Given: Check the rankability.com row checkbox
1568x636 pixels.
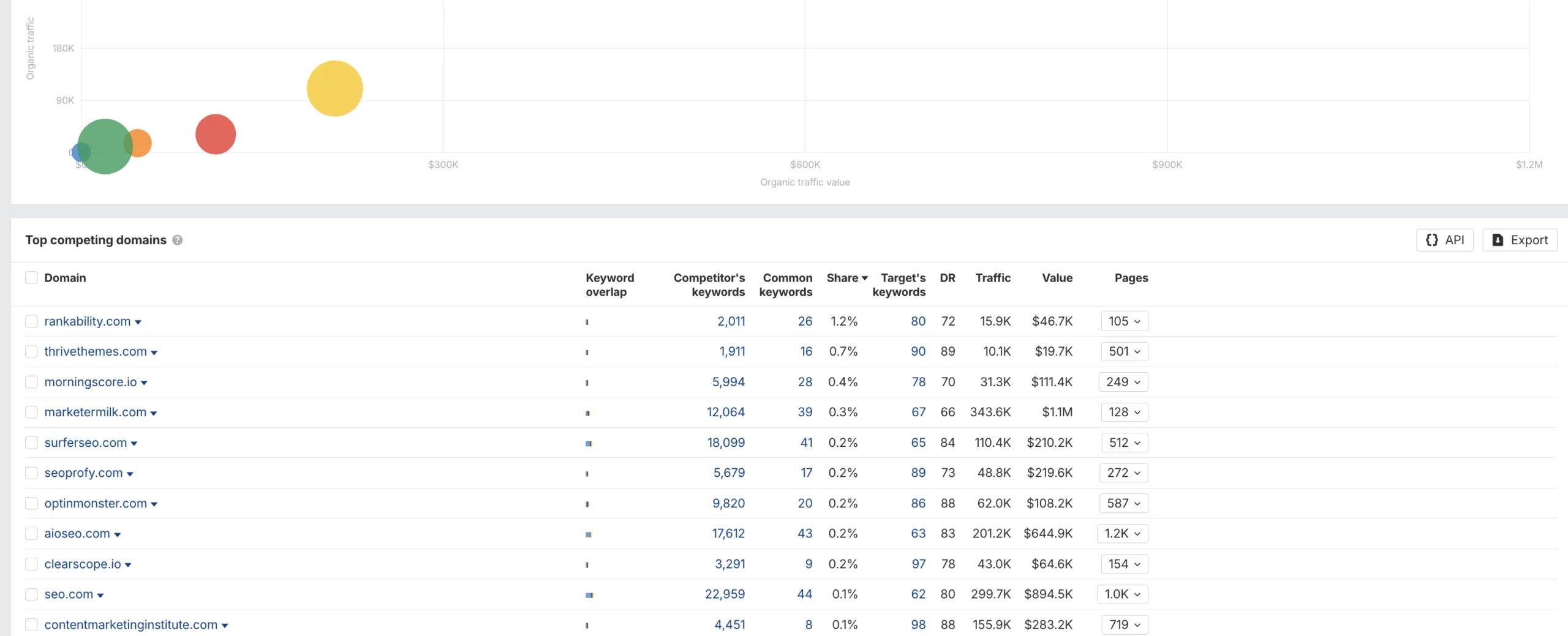Looking at the screenshot, I should [x=31, y=321].
